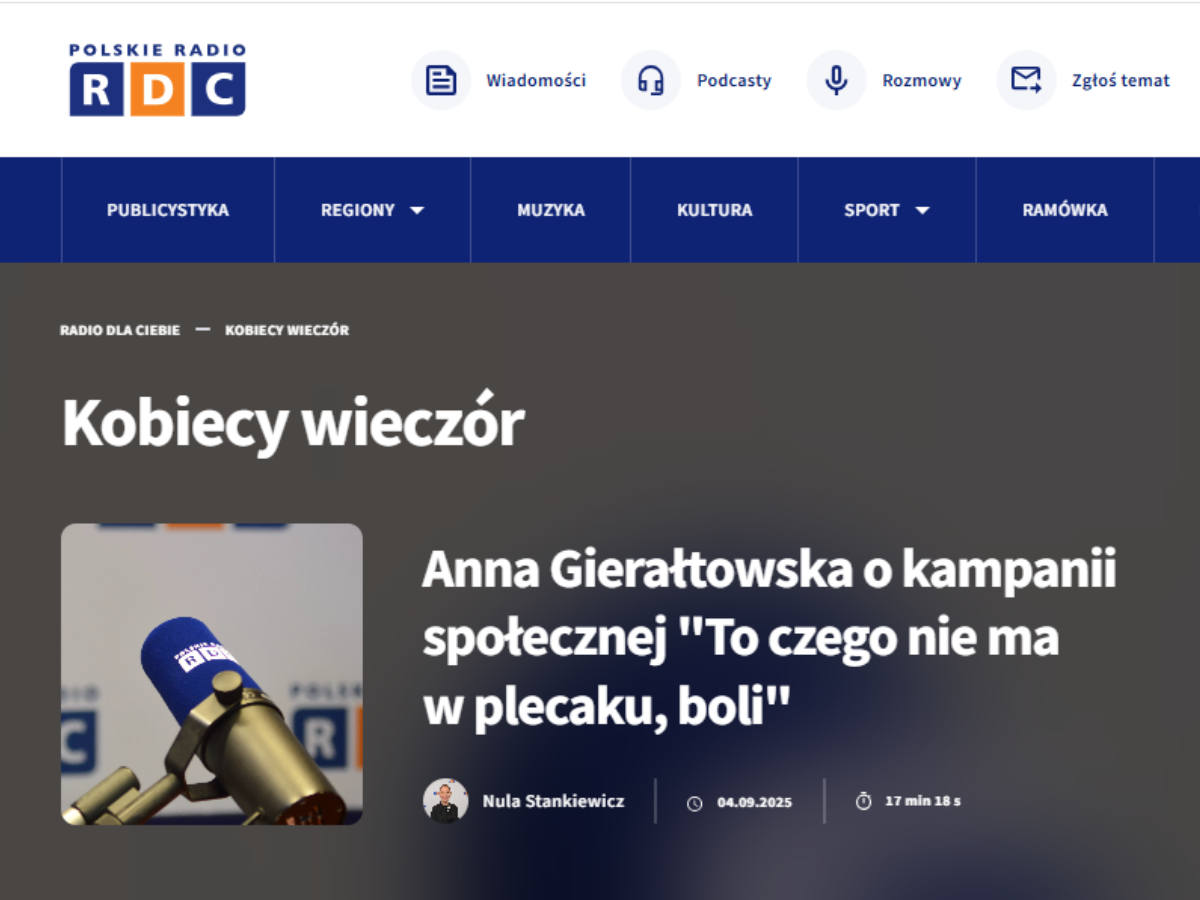1200x900 pixels.
Task: Open the Wiadomości document icon
Action: pyautogui.click(x=441, y=80)
